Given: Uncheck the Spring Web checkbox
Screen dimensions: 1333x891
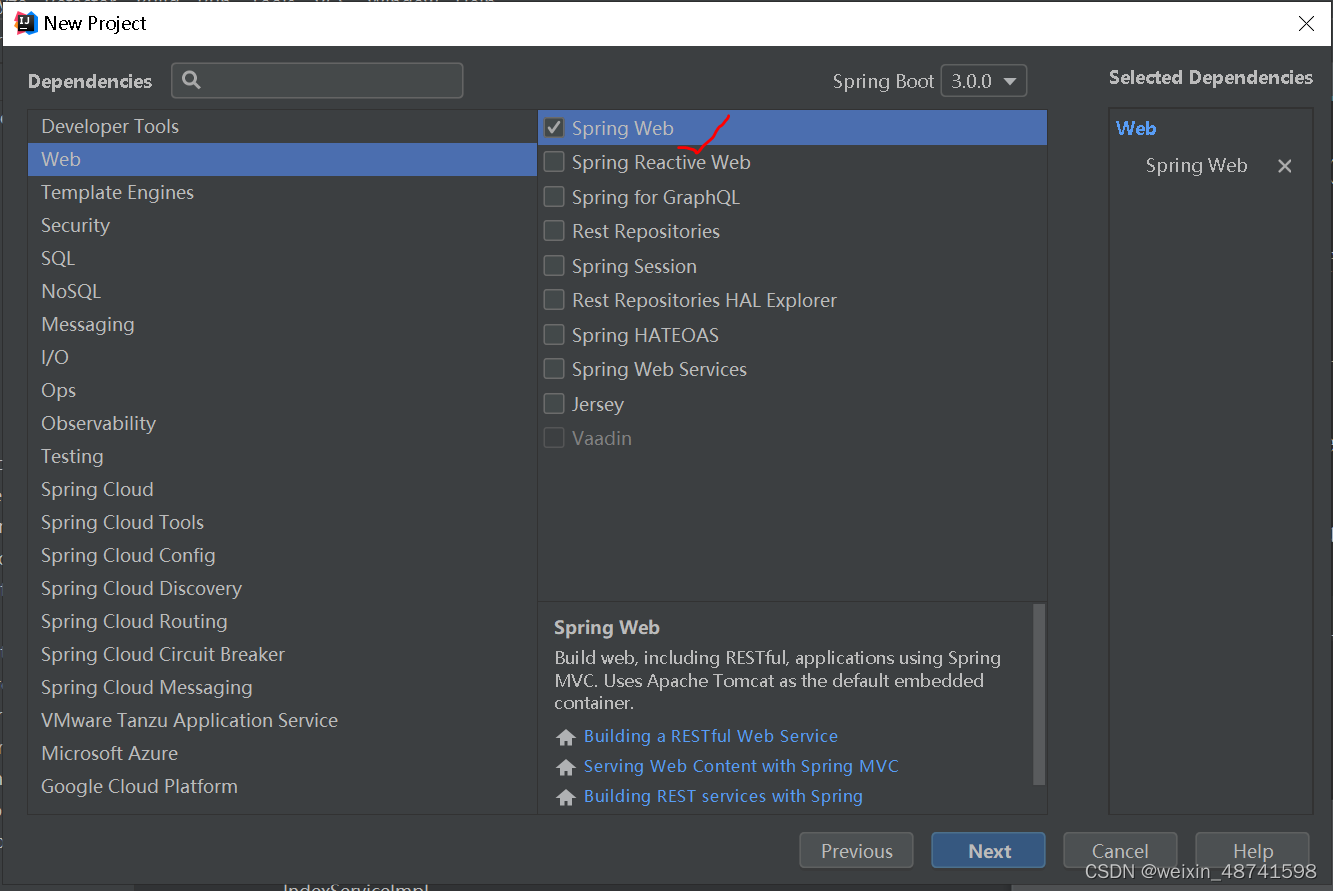Looking at the screenshot, I should [554, 128].
